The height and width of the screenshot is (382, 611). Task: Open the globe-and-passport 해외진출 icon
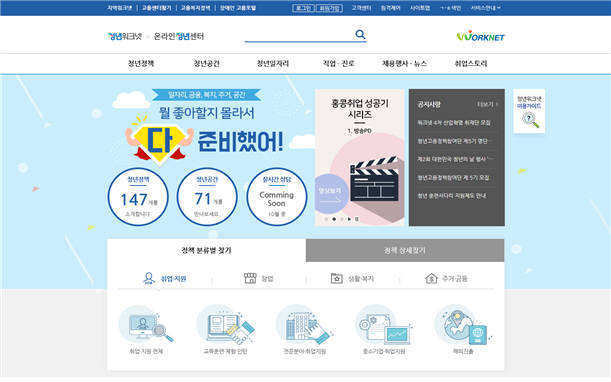click(x=463, y=324)
